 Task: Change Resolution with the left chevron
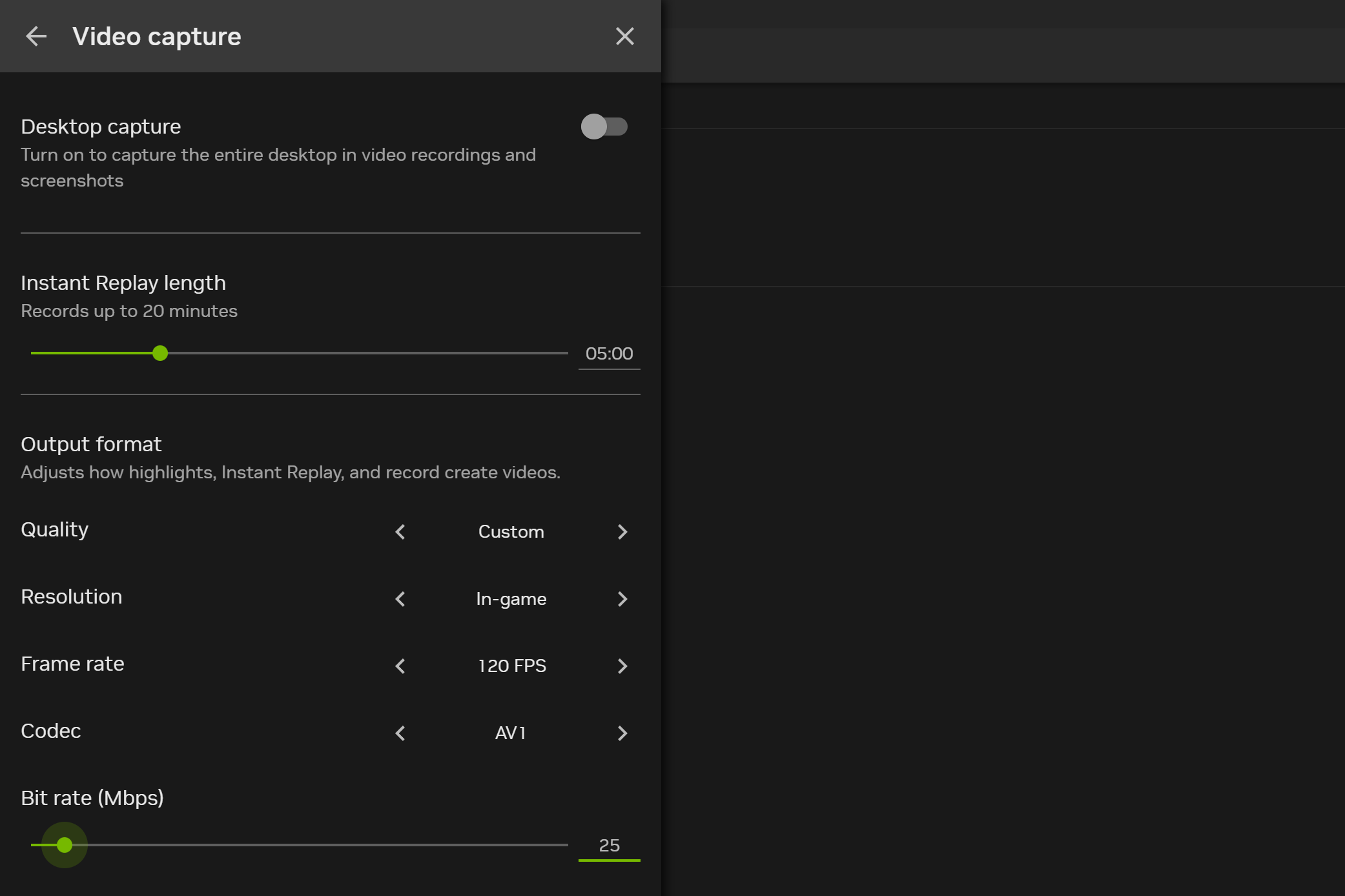400,599
